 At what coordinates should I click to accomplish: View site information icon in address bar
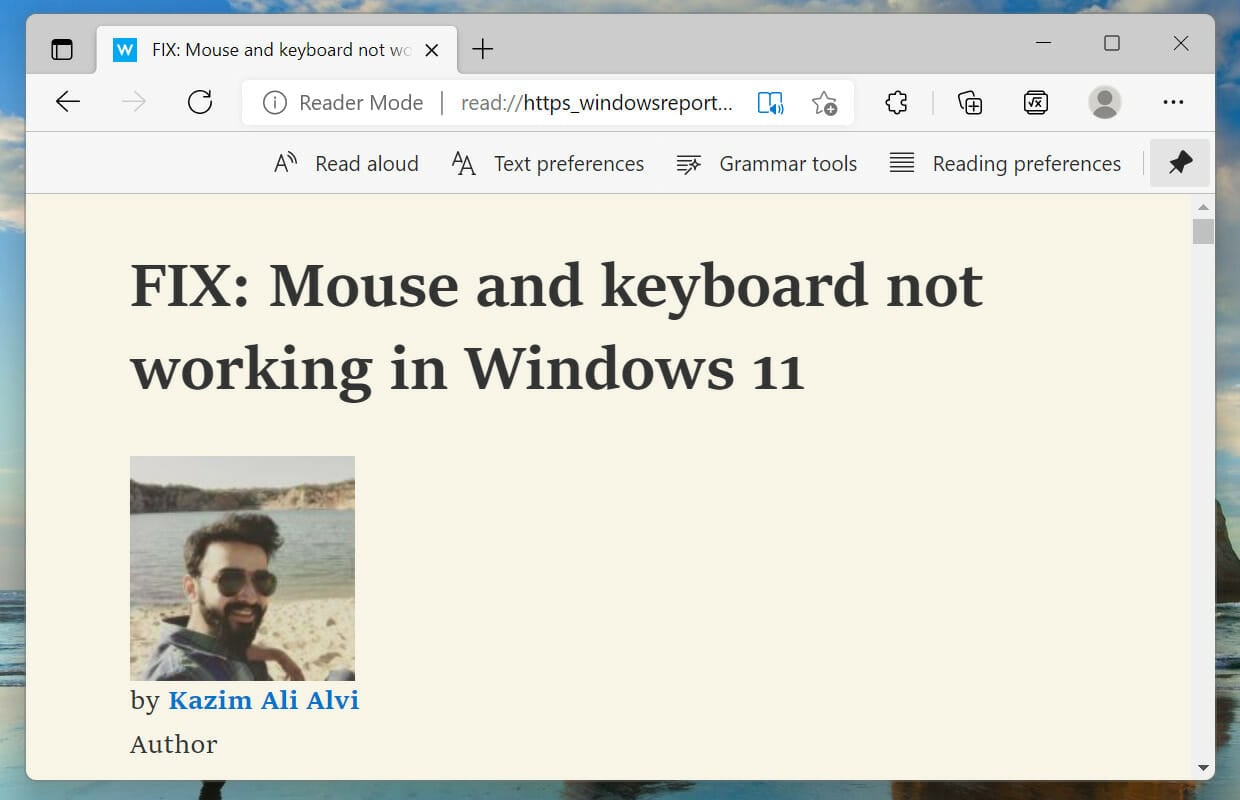click(x=274, y=102)
